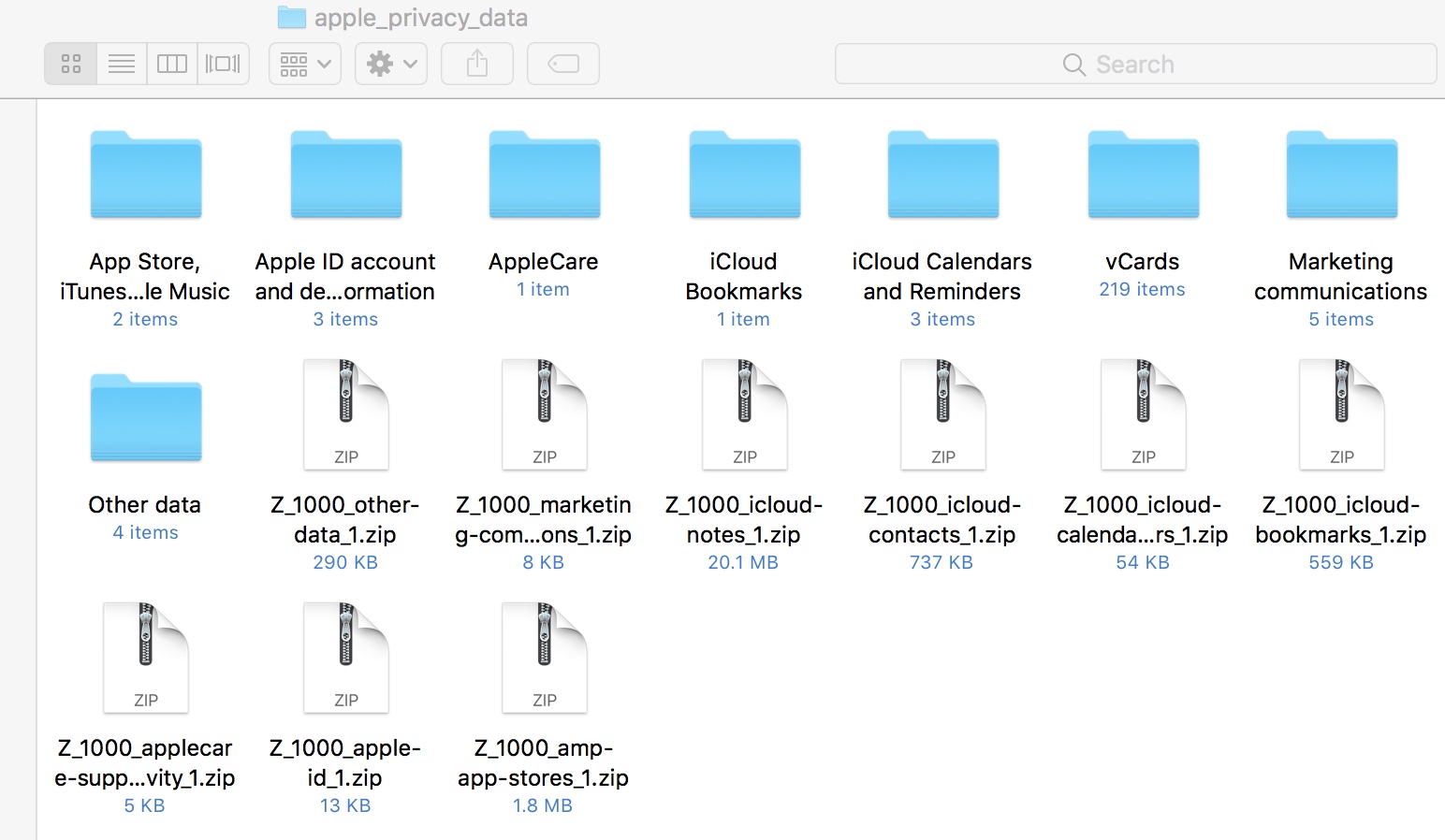Switch to list view
1445x840 pixels.
click(122, 64)
